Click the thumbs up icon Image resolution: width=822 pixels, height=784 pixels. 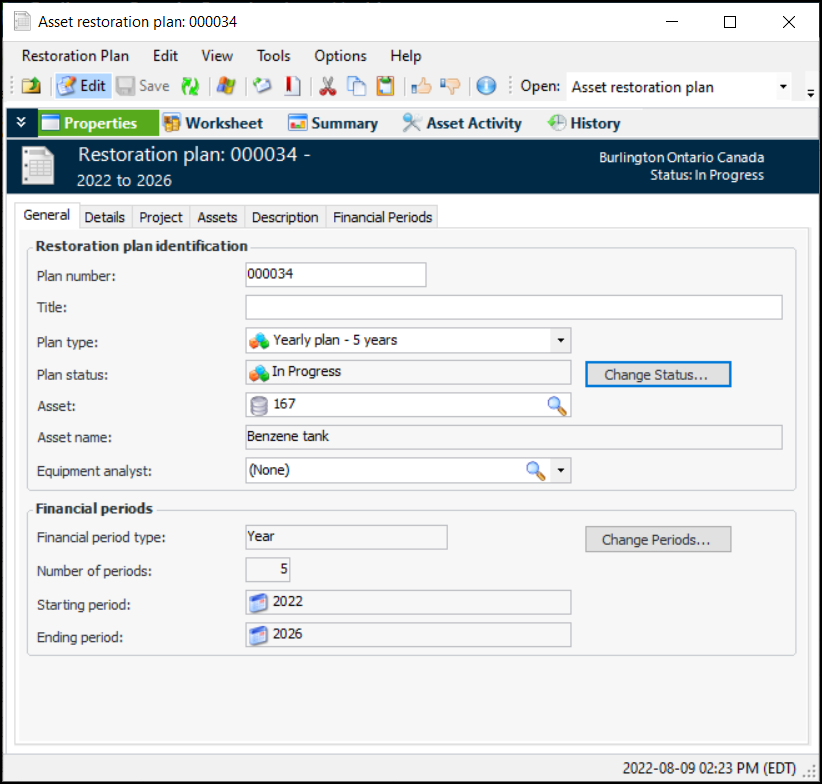coord(421,86)
